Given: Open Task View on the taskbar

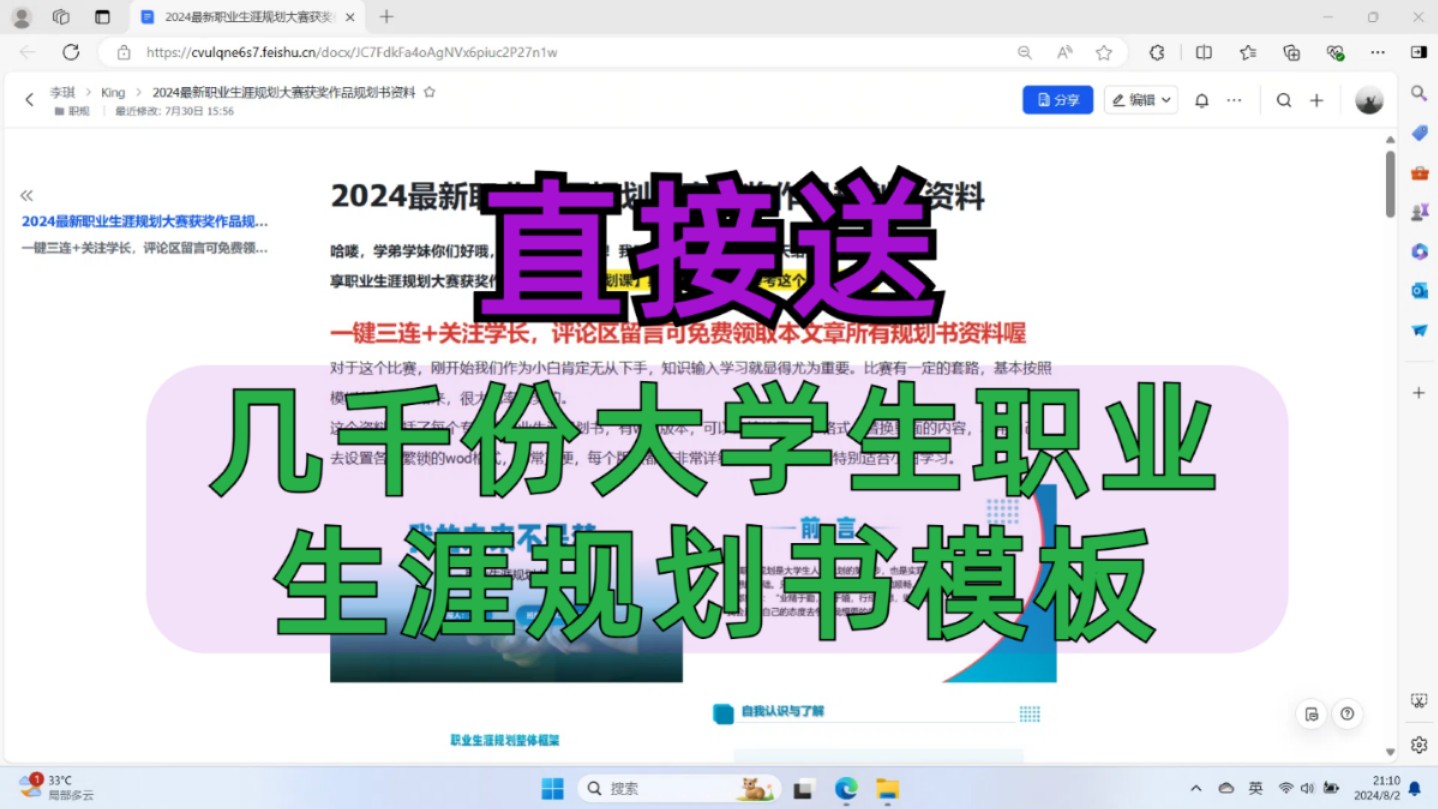Looking at the screenshot, I should (x=802, y=789).
